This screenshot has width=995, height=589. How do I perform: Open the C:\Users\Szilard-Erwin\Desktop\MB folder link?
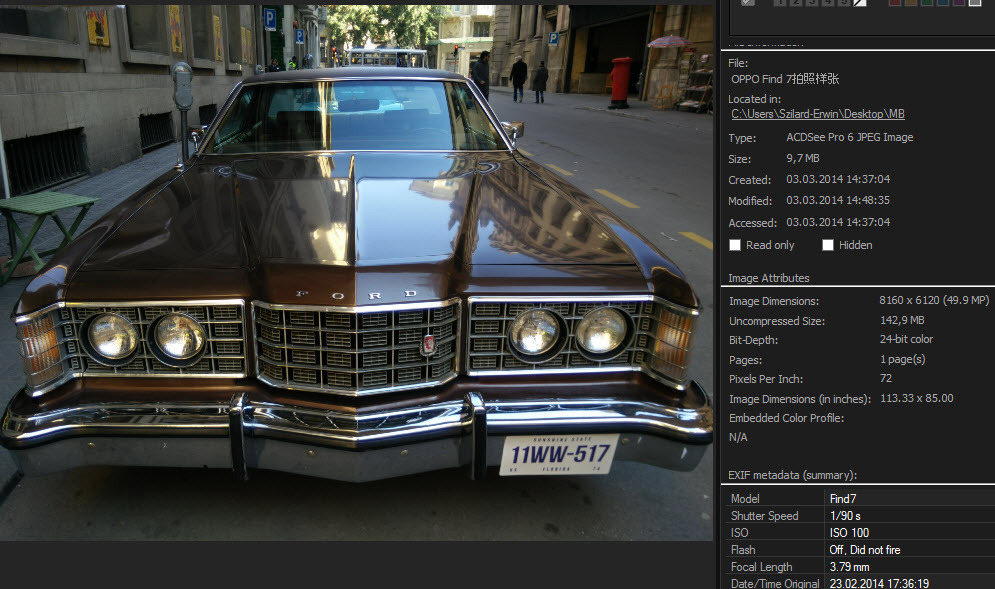817,114
